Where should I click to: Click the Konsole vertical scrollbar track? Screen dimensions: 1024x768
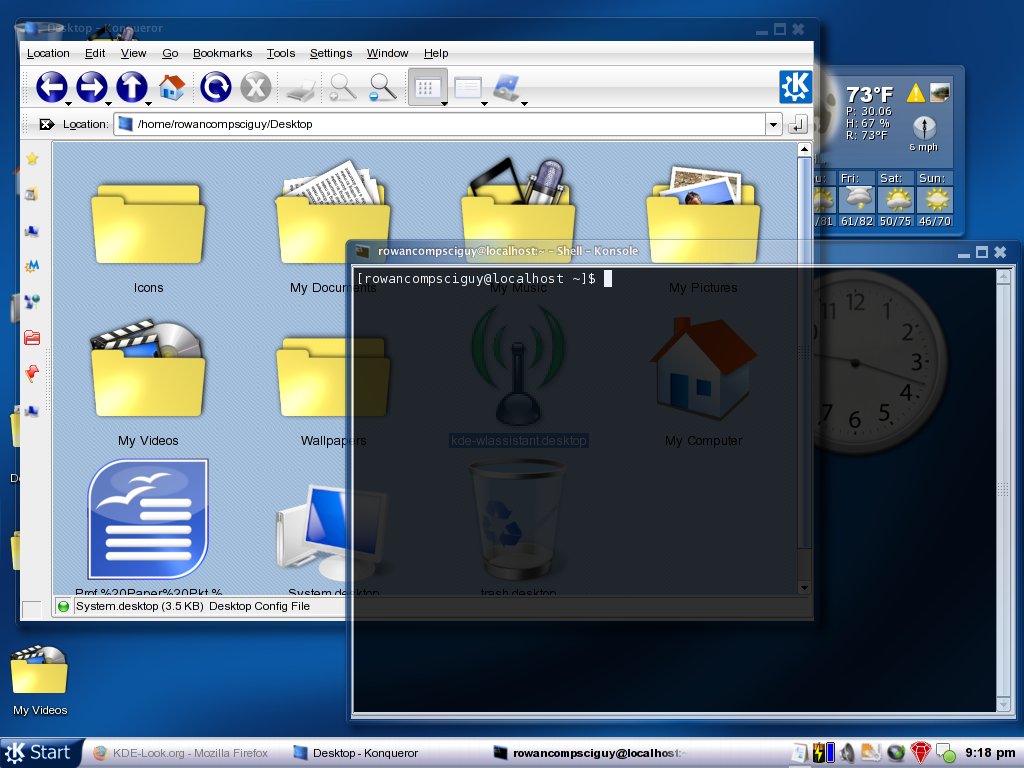click(1004, 490)
